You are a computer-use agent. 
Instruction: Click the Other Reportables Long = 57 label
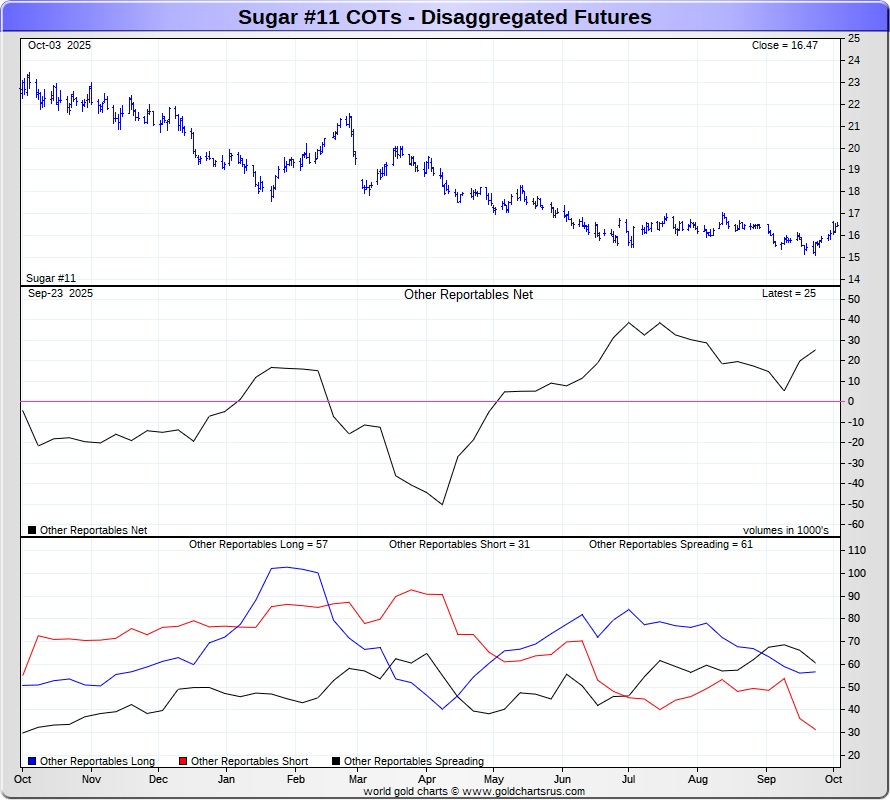click(258, 544)
